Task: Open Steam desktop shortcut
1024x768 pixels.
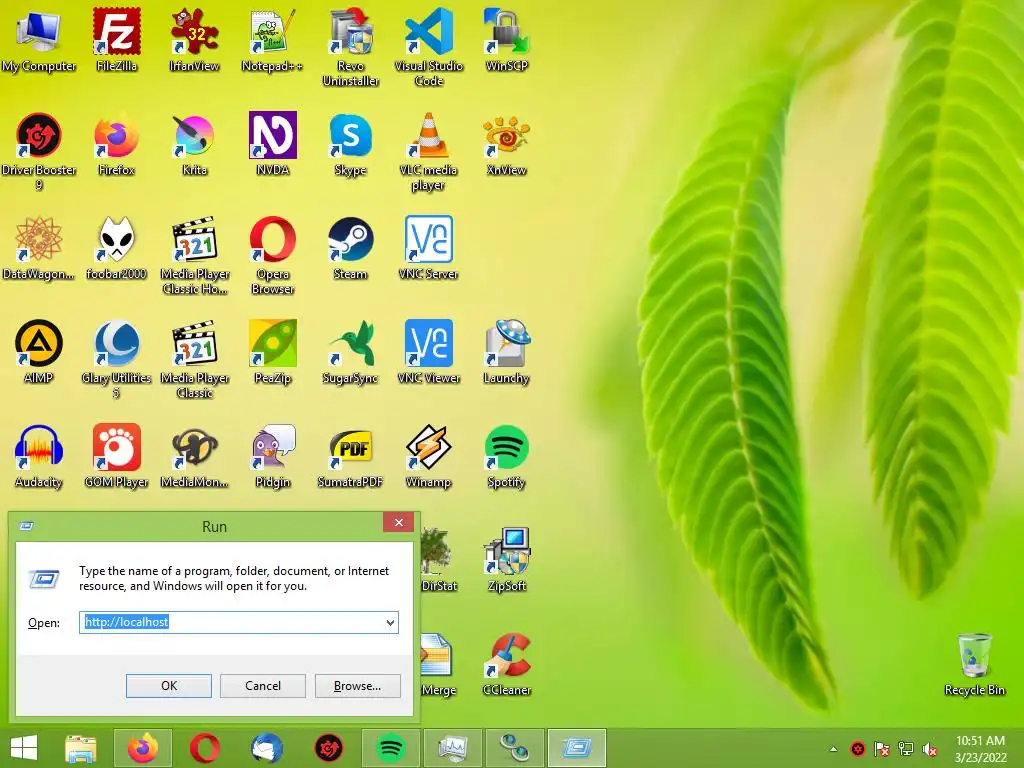Action: [350, 248]
